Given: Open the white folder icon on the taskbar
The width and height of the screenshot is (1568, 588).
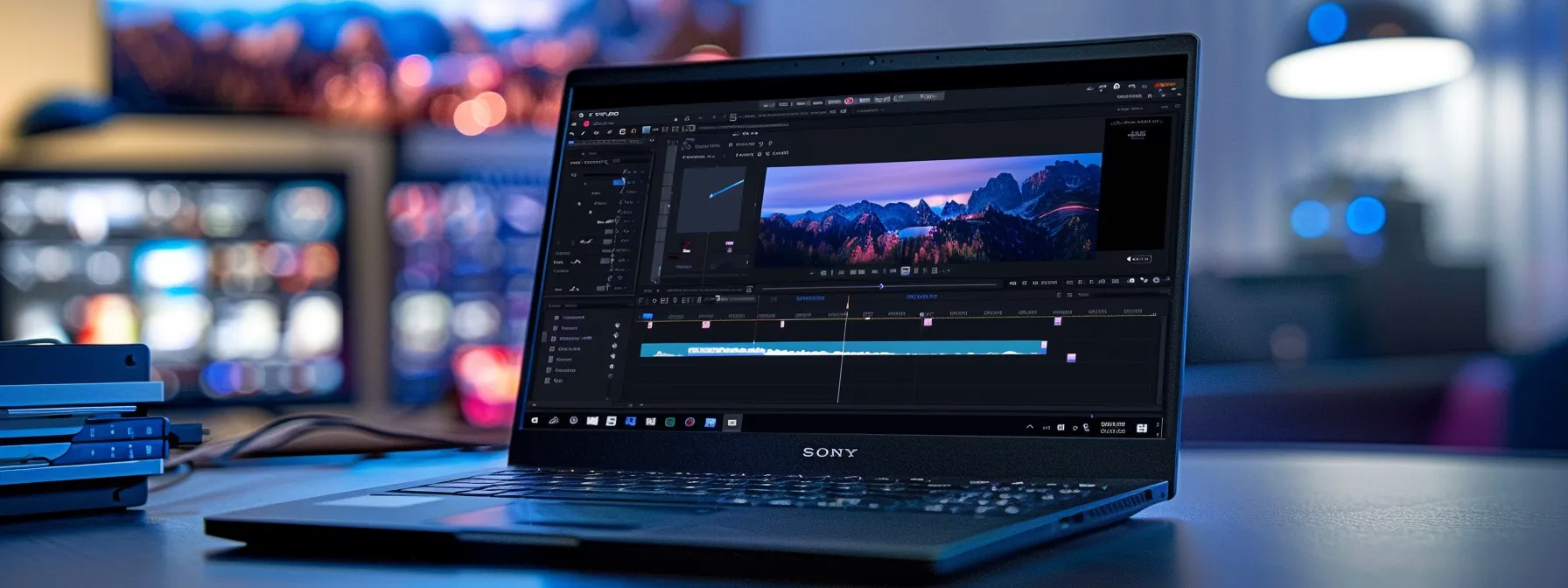Looking at the screenshot, I should coord(592,421).
